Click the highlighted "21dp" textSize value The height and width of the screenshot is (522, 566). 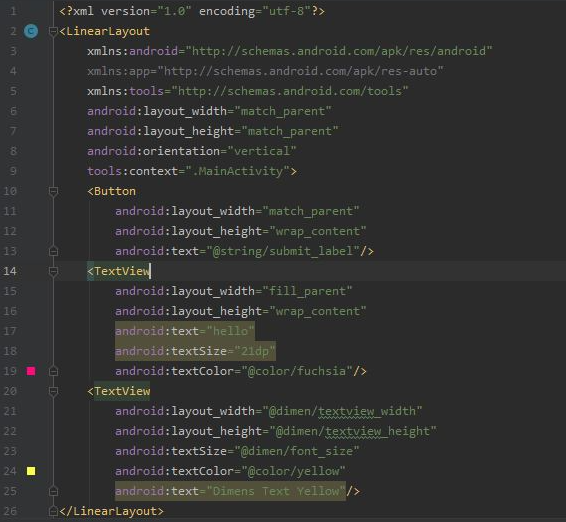coord(255,351)
